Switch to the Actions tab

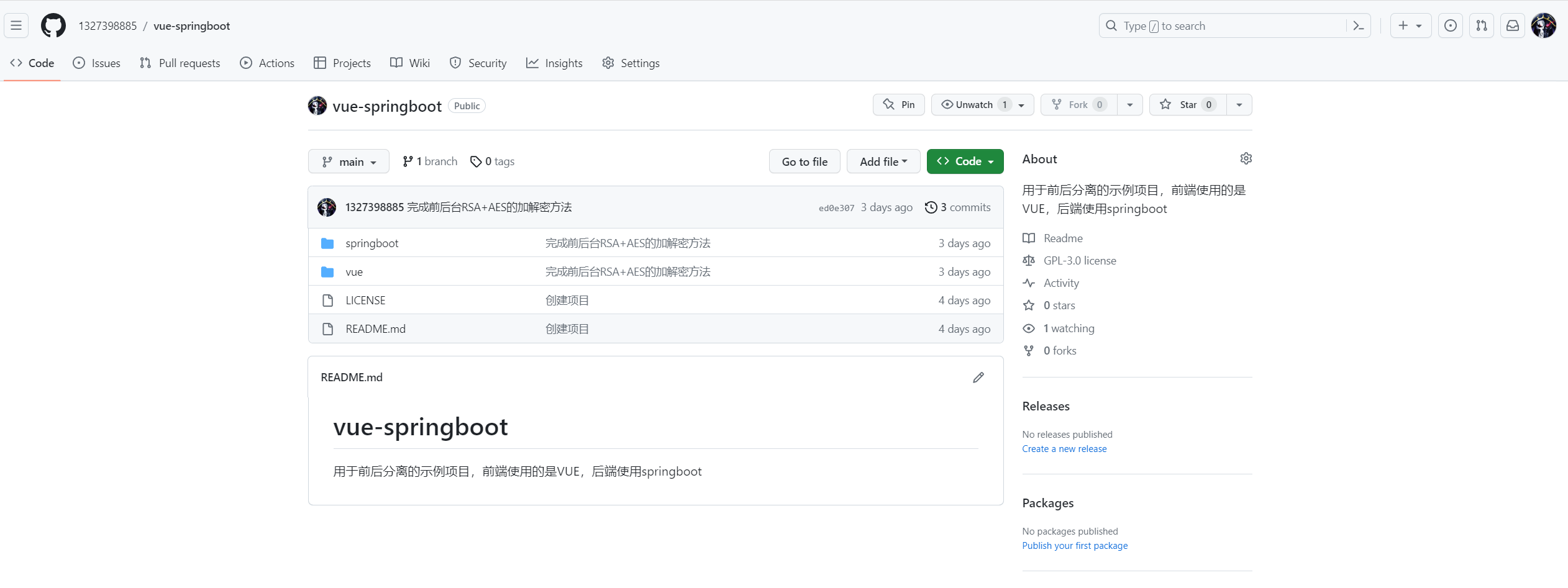click(267, 63)
